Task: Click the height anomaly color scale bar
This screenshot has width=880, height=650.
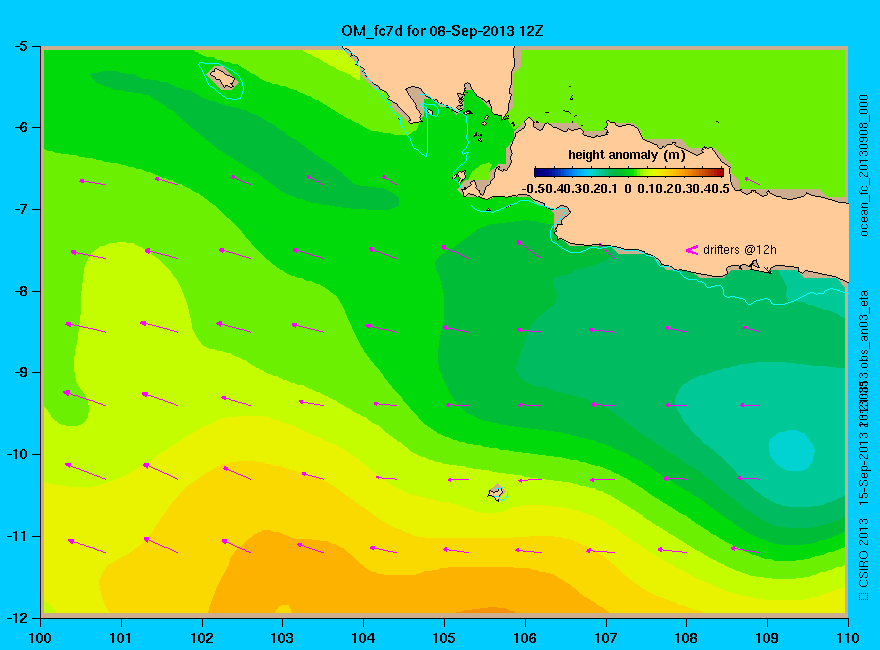Action: (629, 172)
